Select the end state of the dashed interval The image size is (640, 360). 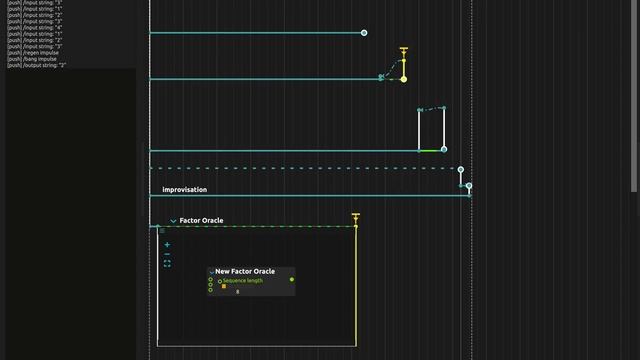[461, 169]
